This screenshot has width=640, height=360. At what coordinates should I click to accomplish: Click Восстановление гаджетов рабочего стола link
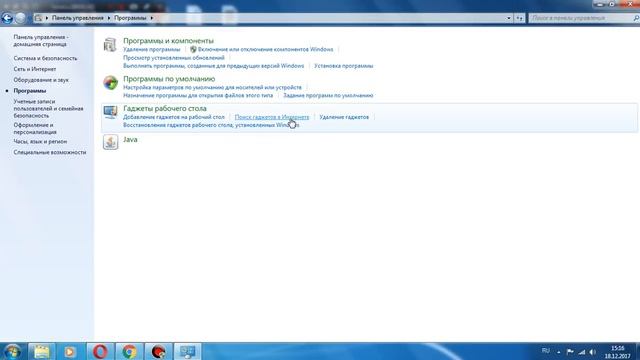pos(211,125)
